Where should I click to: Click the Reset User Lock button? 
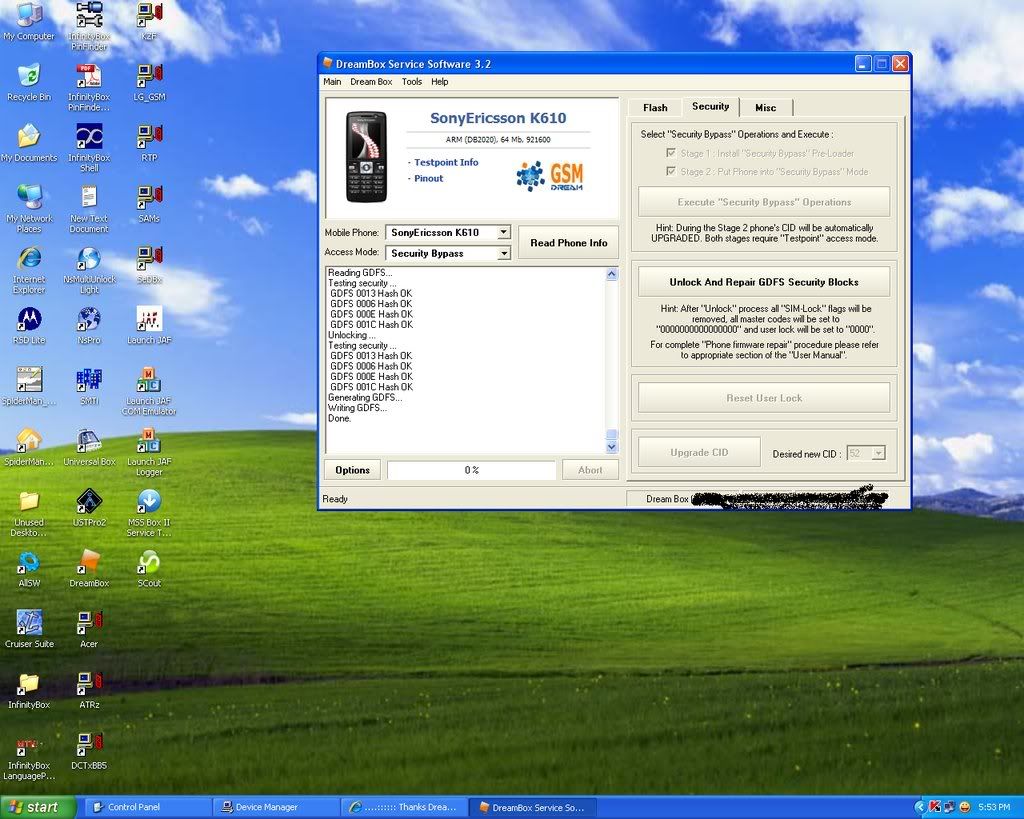pyautogui.click(x=764, y=398)
